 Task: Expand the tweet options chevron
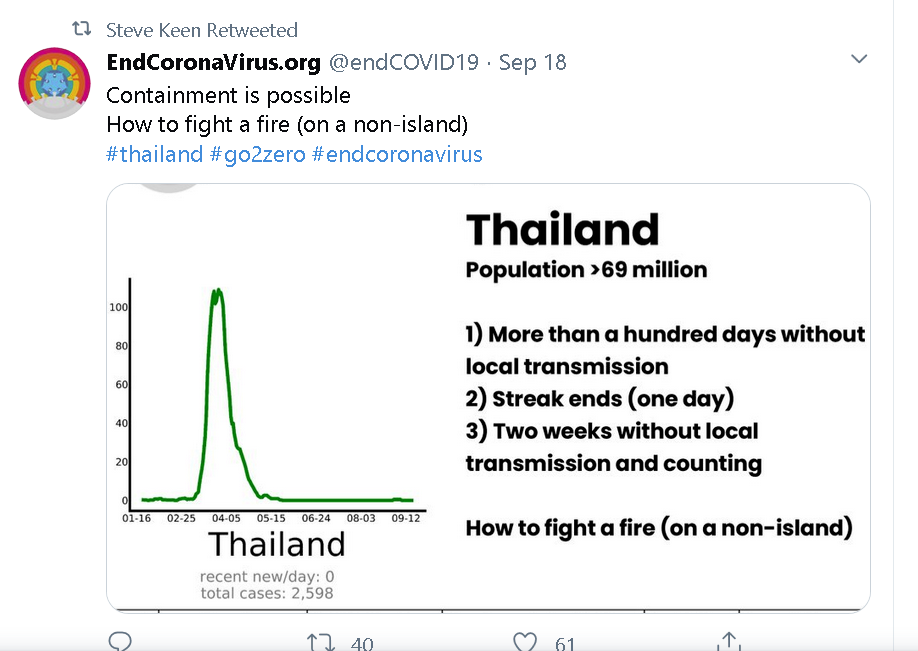click(858, 59)
